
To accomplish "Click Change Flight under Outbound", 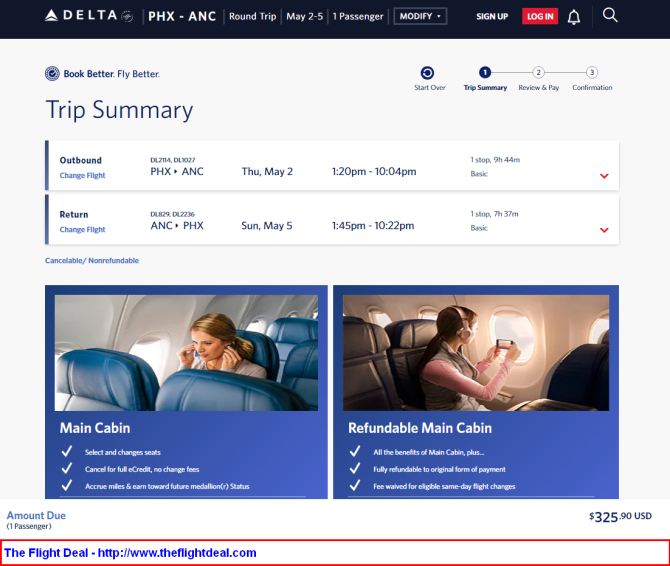I will 82,175.
